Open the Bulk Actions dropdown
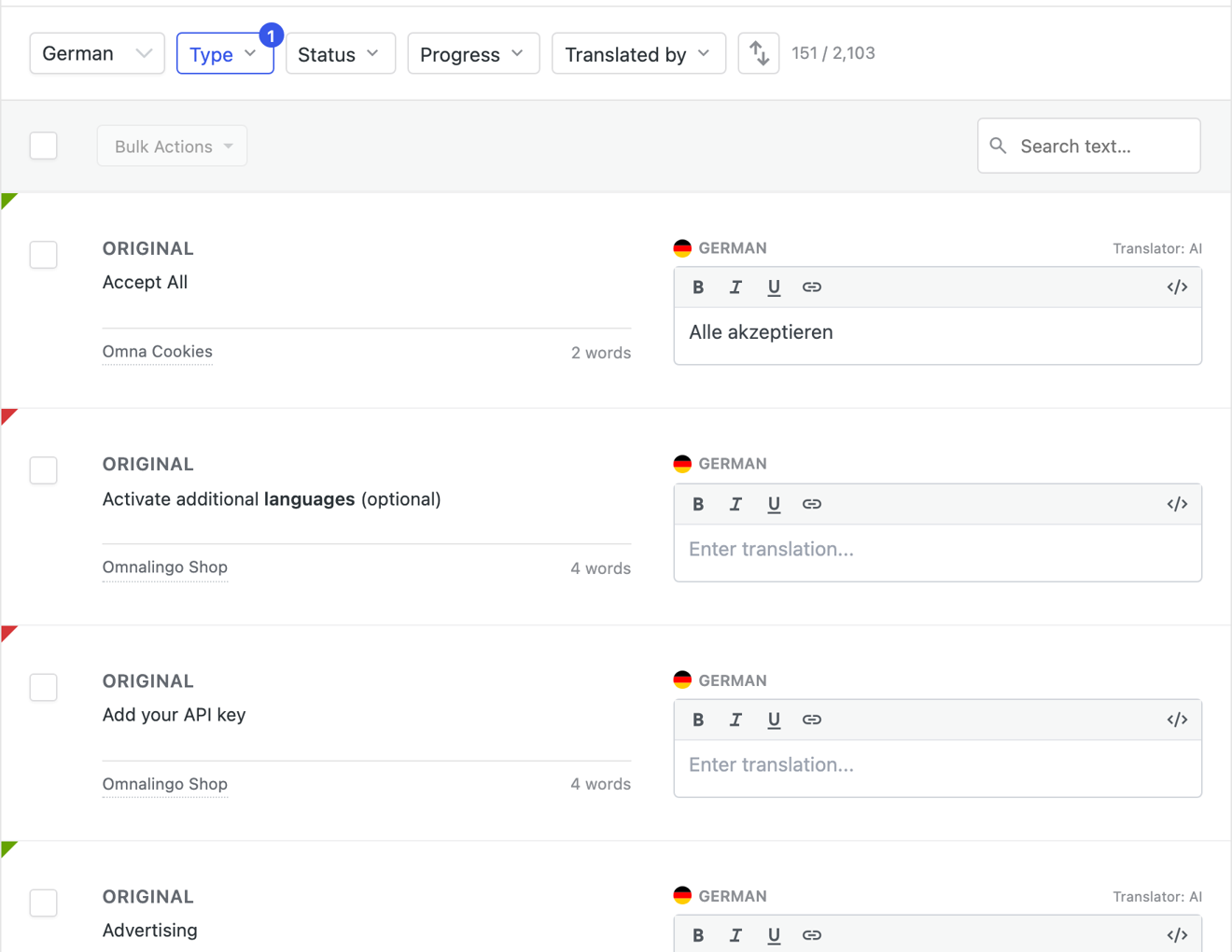1232x952 pixels. tap(173, 146)
